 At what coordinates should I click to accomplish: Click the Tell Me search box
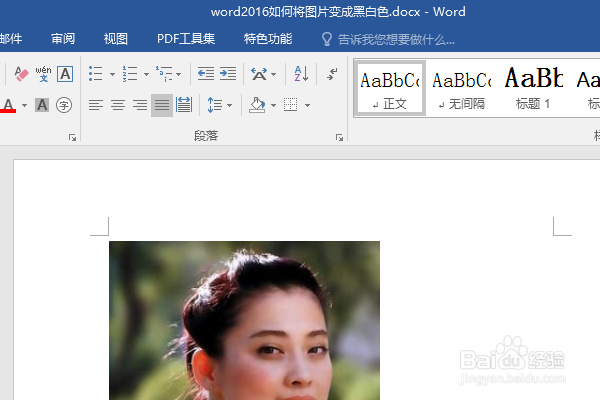coord(396,39)
